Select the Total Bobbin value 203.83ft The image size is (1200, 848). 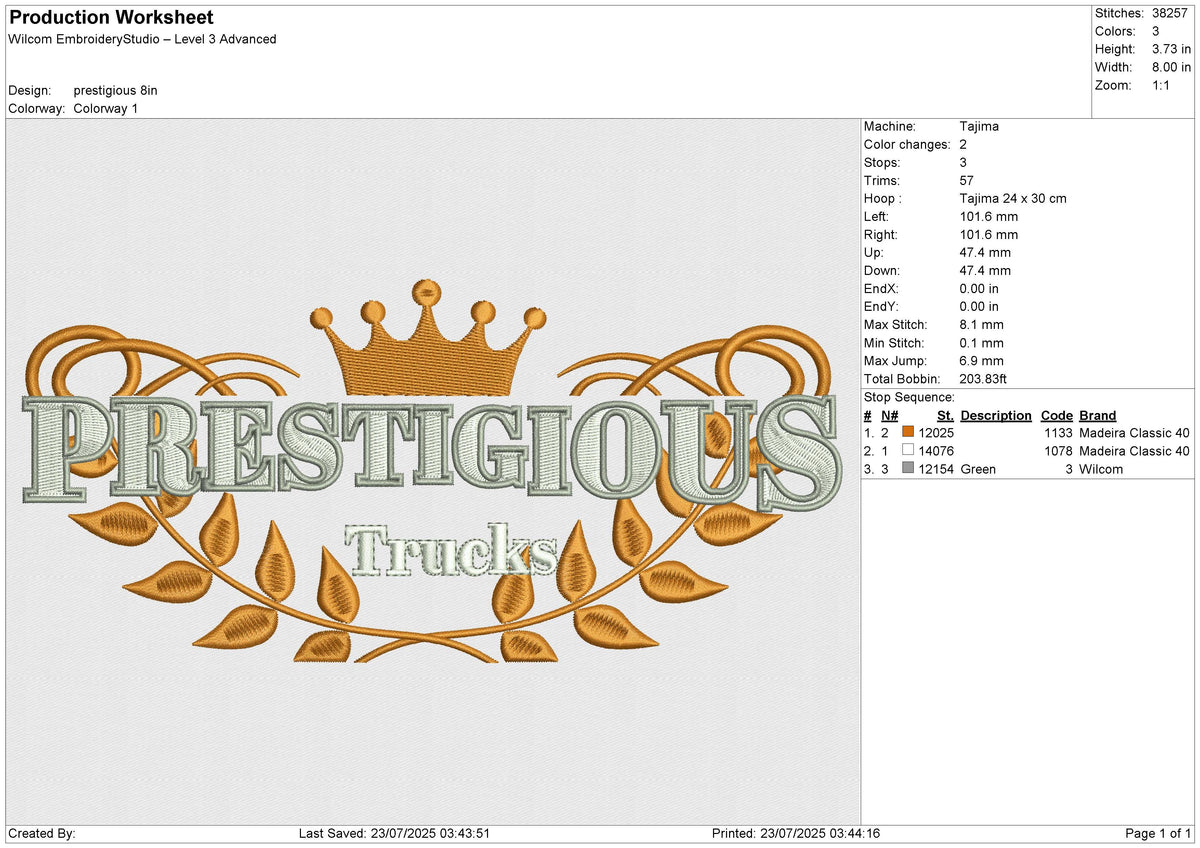(x=983, y=378)
